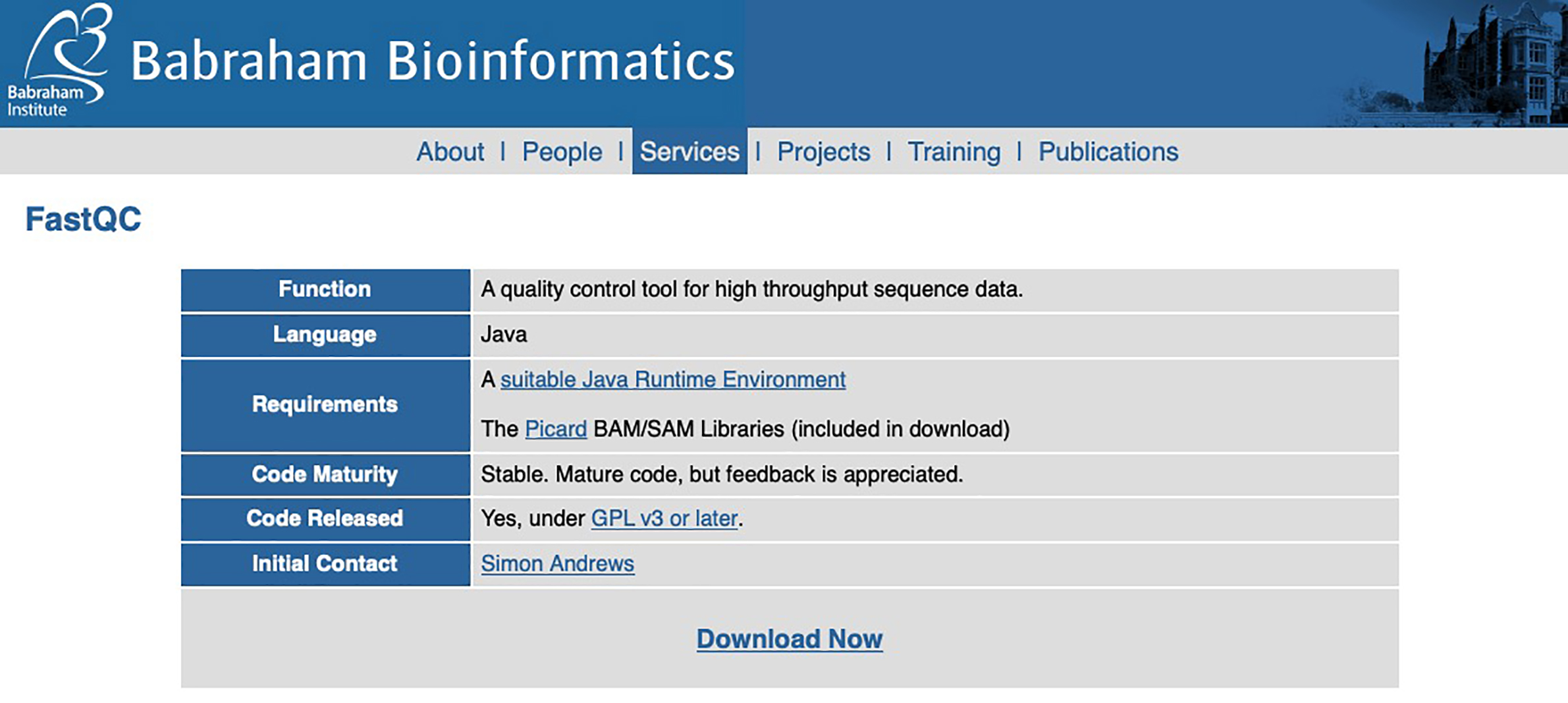Select the Function row header

click(325, 290)
